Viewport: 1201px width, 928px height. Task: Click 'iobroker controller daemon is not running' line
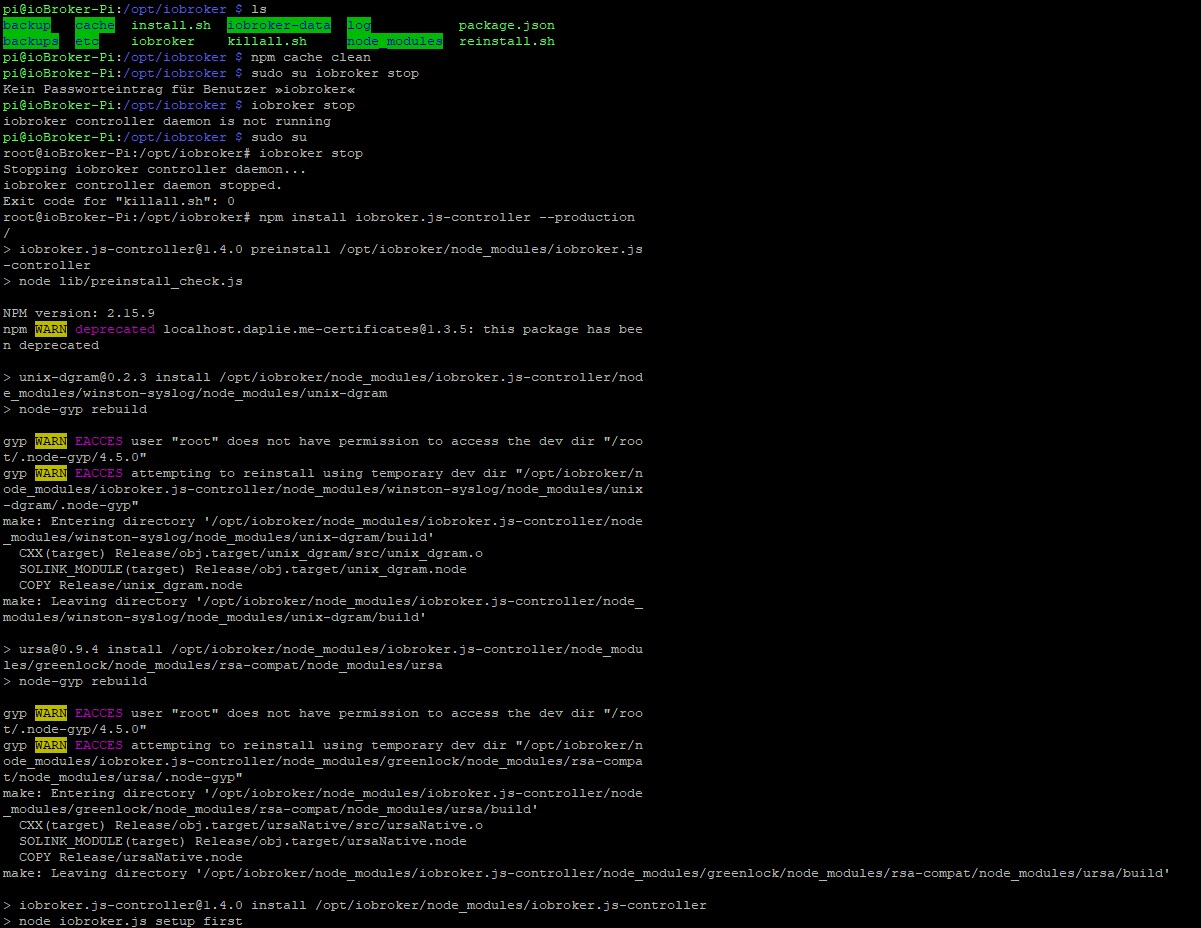(167, 121)
